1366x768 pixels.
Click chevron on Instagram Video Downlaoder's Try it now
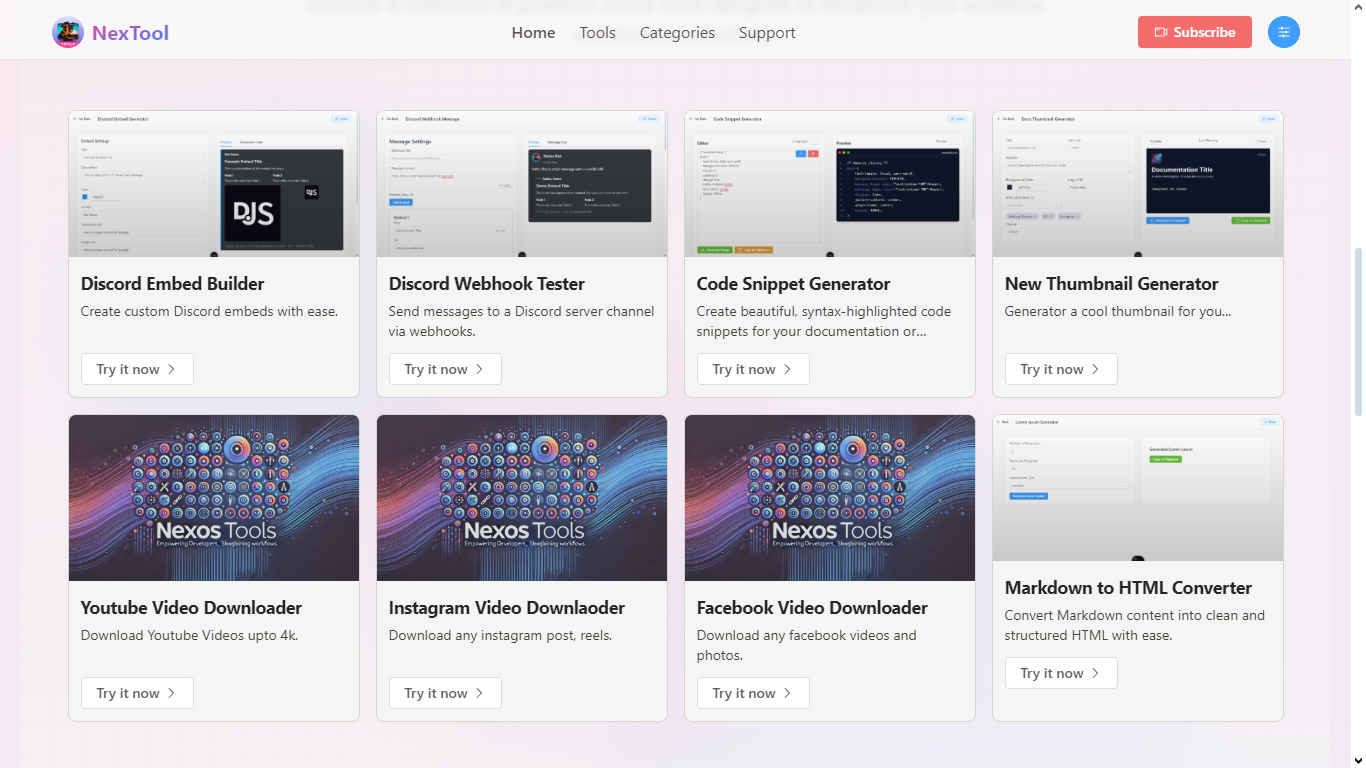480,693
